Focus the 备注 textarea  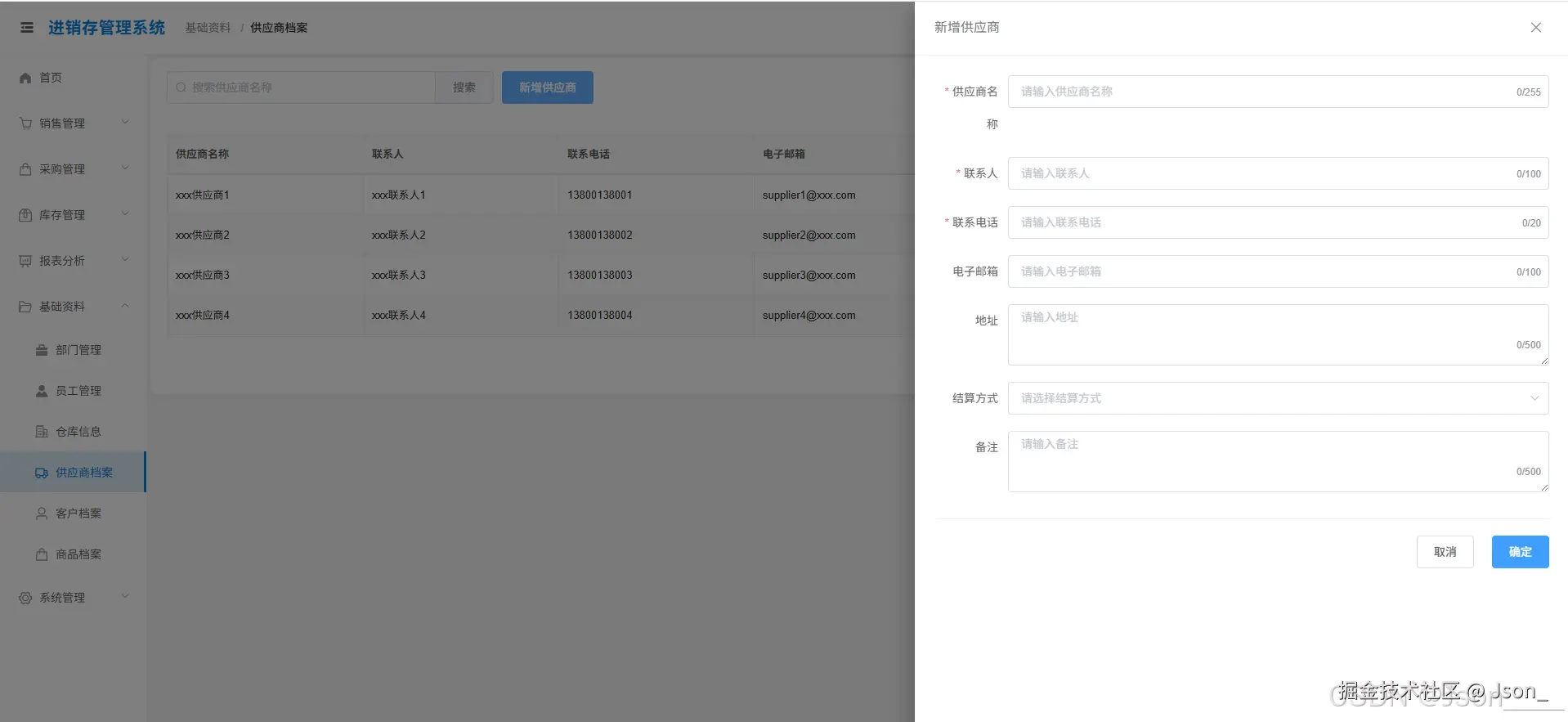point(1278,461)
